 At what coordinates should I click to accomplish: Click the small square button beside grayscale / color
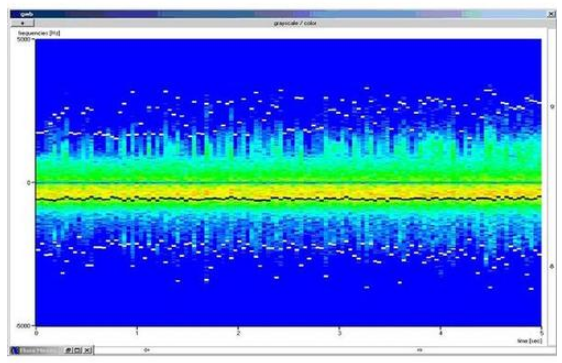(x=23, y=23)
